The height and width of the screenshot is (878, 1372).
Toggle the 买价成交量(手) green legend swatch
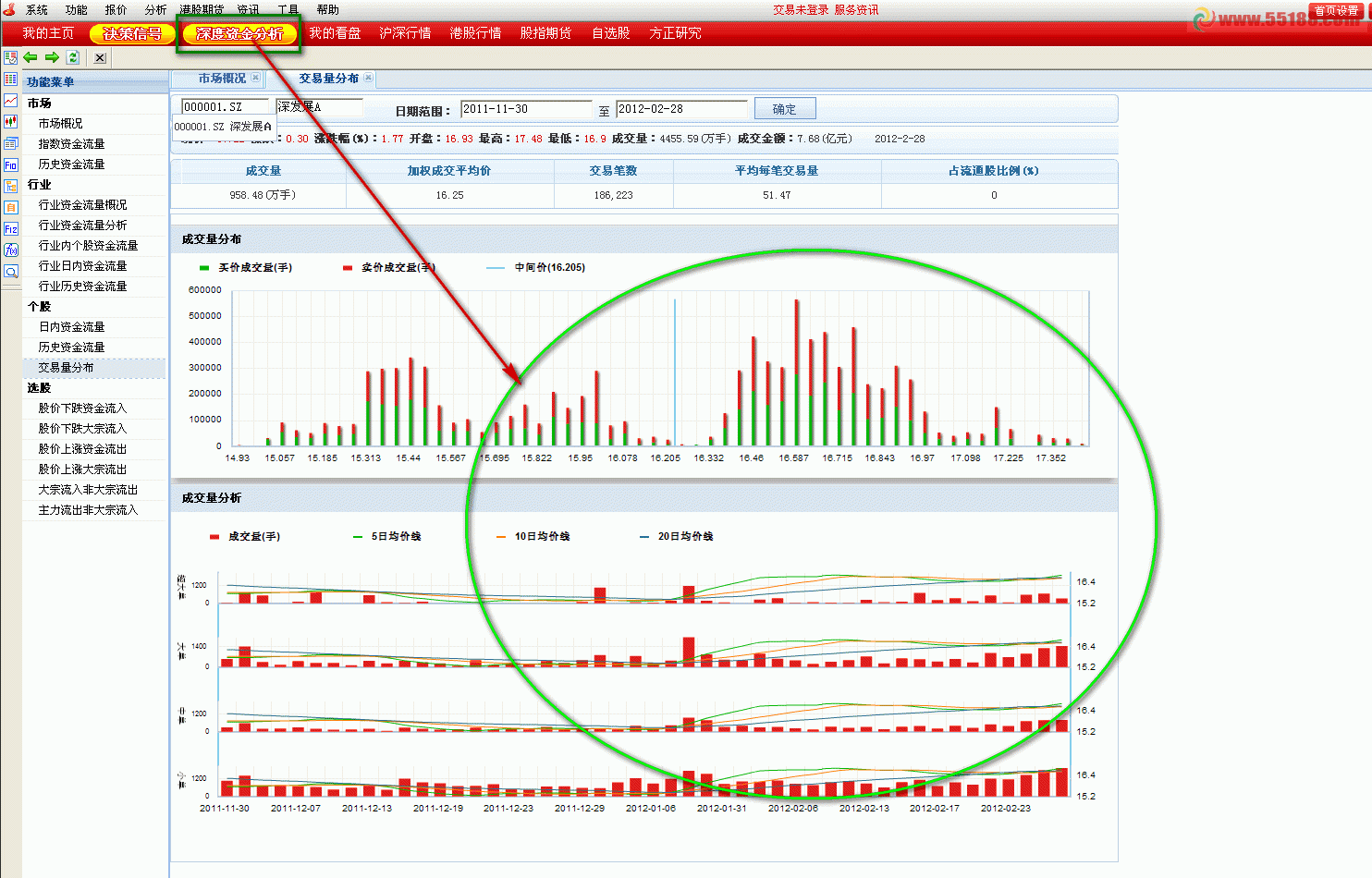204,268
